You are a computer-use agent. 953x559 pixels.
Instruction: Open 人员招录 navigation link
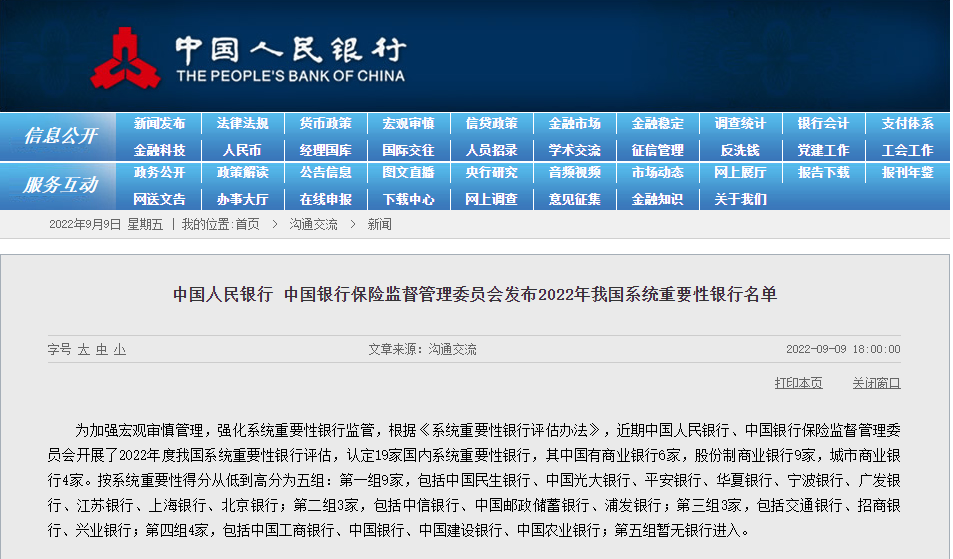[491, 150]
